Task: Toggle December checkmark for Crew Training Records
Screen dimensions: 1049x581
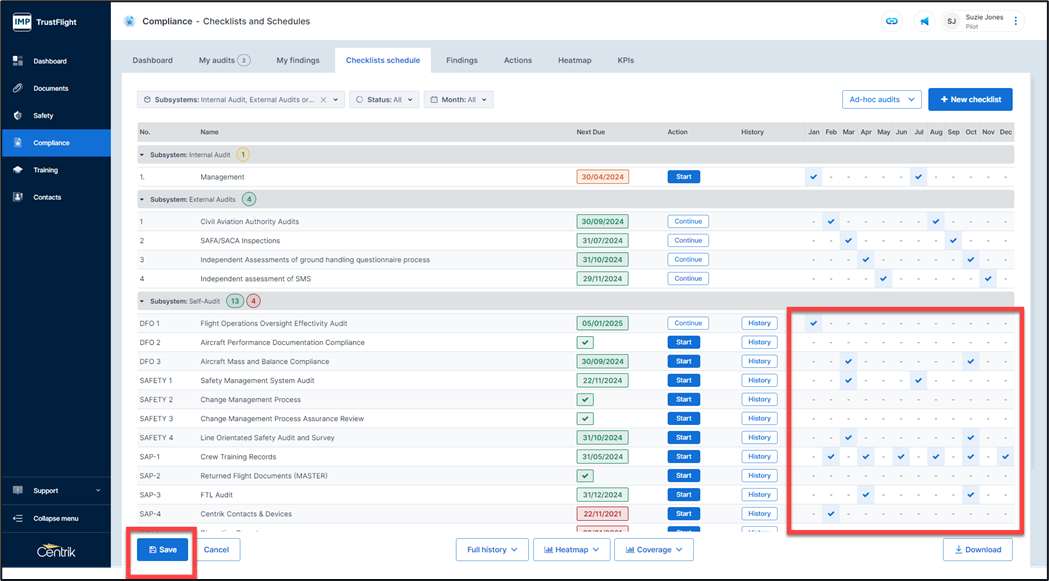Action: click(1006, 457)
